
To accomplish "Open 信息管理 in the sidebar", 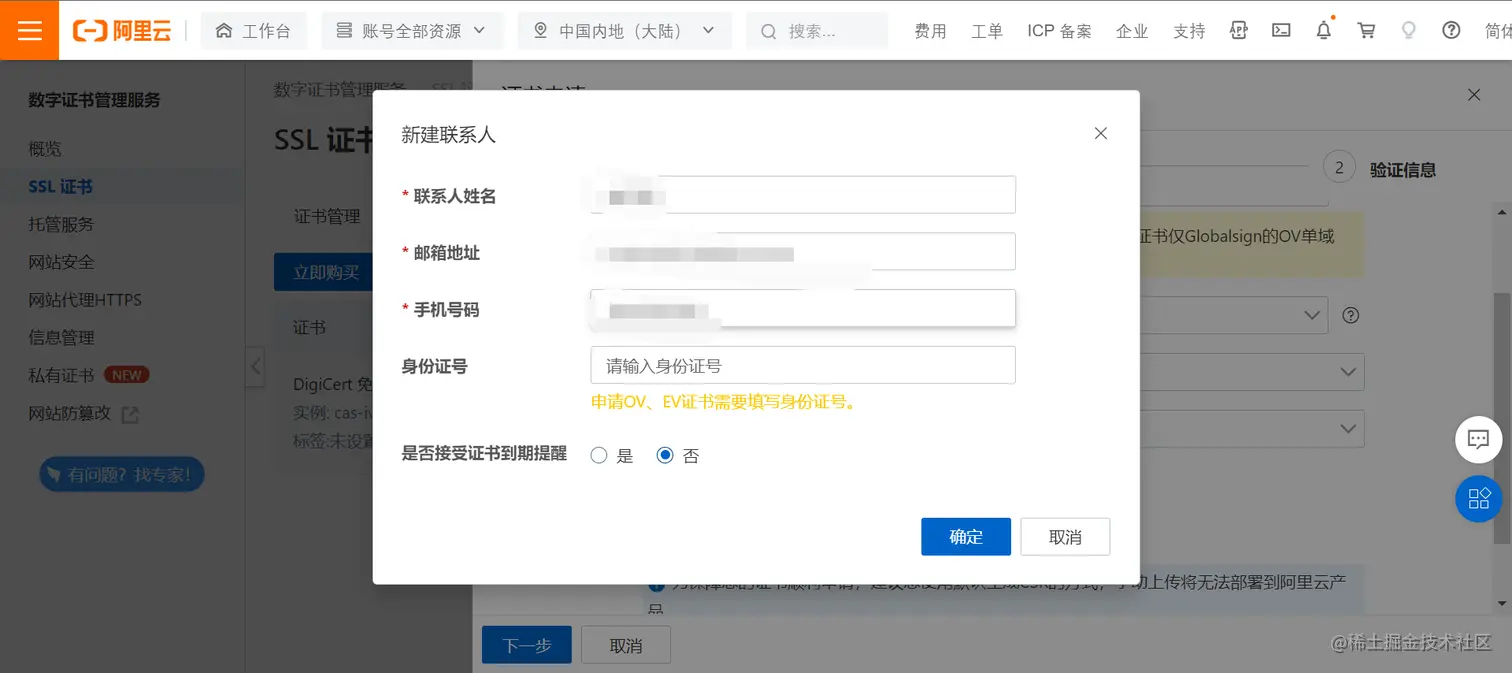I will click(x=61, y=338).
